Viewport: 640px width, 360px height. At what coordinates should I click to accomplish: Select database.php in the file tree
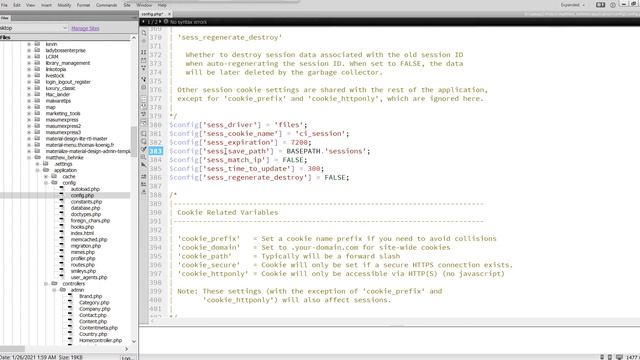pos(85,208)
